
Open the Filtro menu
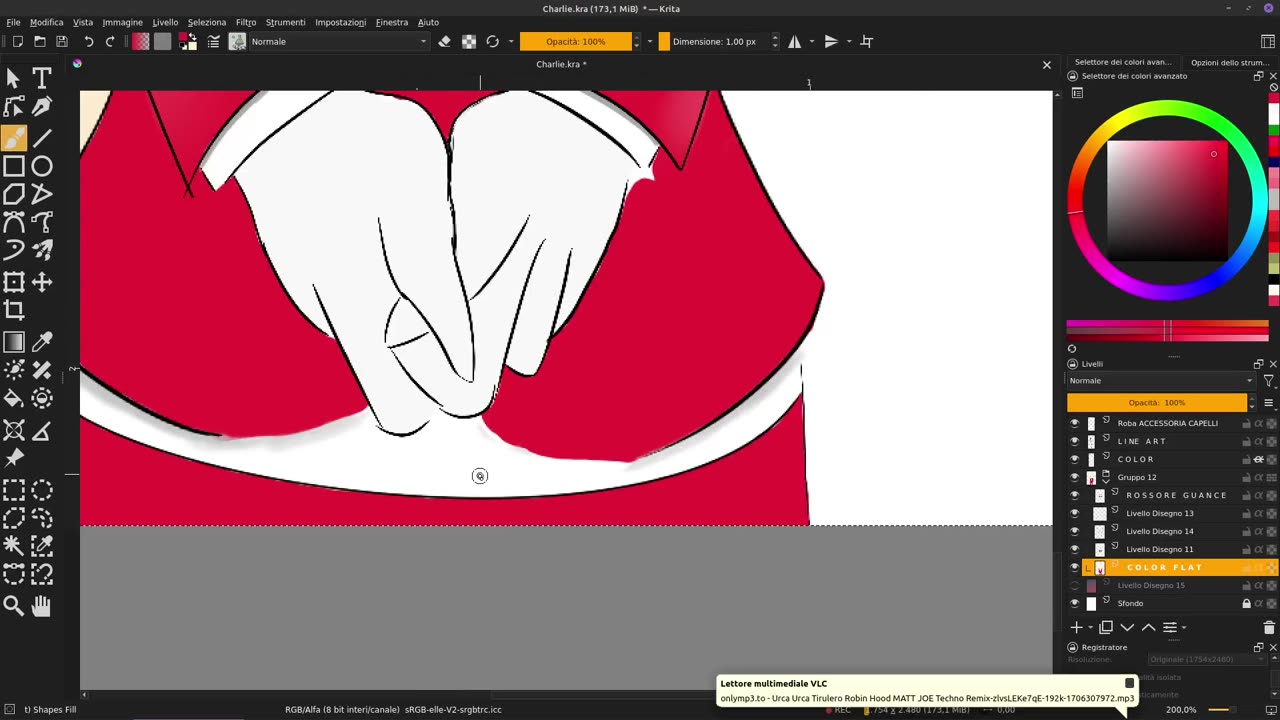(246, 22)
